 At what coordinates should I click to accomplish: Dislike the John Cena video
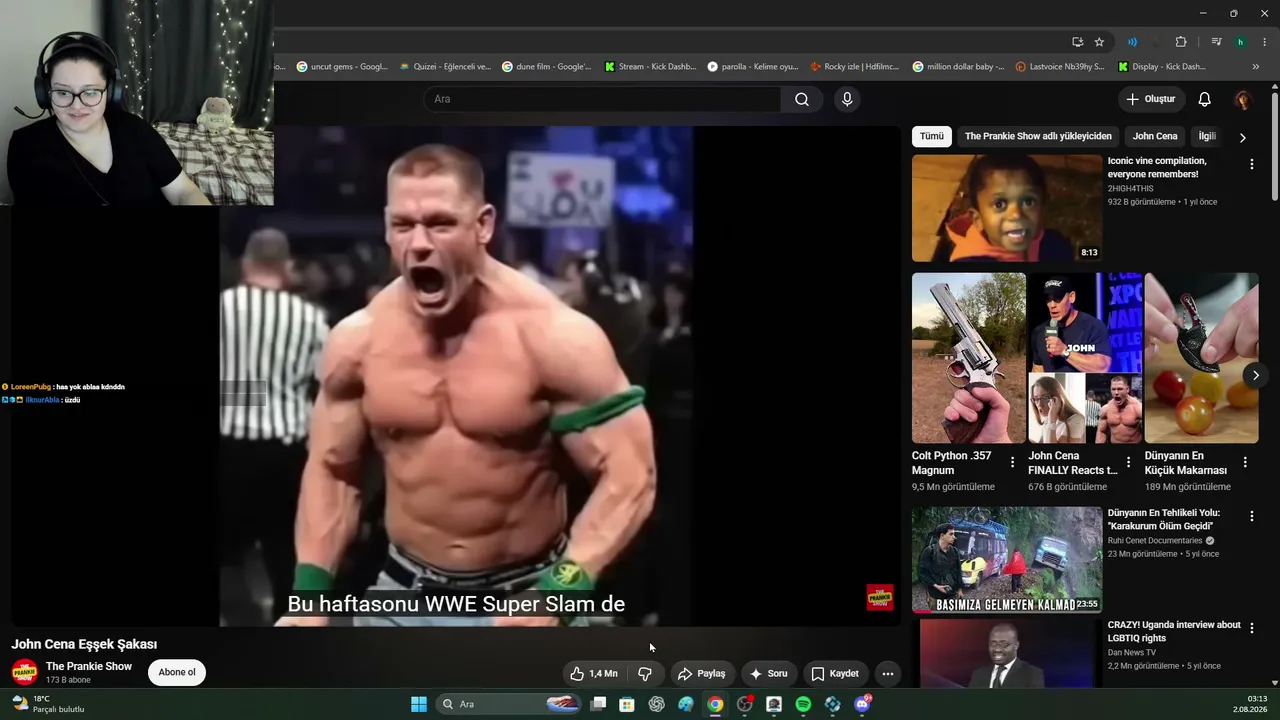coord(645,674)
